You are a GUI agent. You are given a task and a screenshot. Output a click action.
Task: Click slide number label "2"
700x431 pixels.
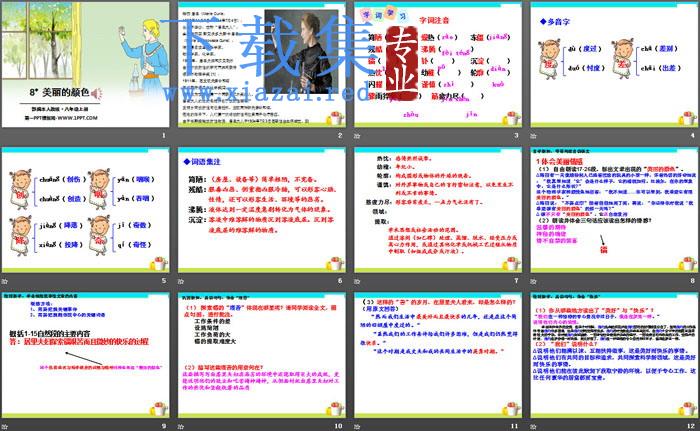[x=340, y=135]
